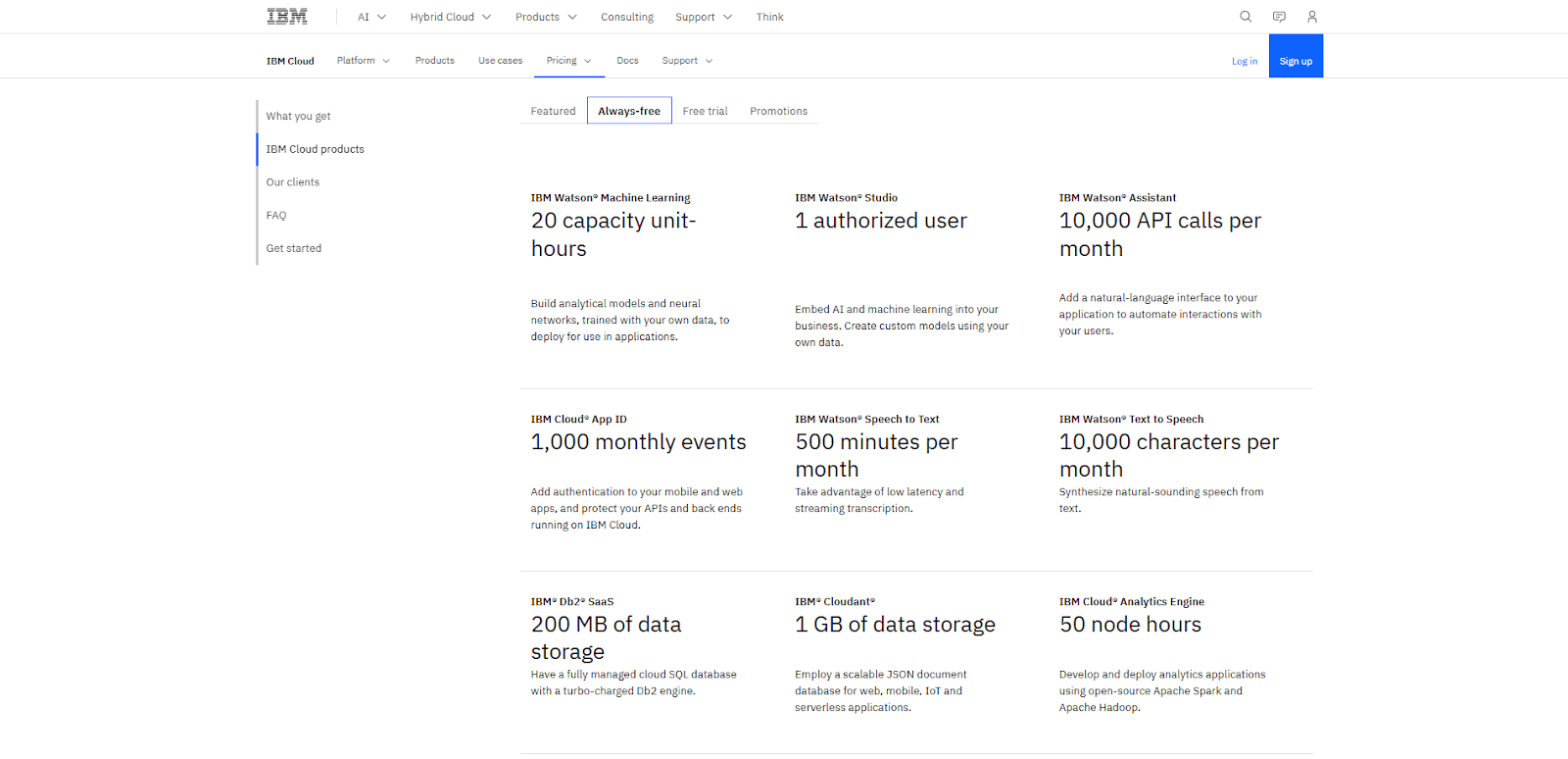Image resolution: width=1568 pixels, height=759 pixels.
Task: Jump to the Get started section
Action: [293, 249]
